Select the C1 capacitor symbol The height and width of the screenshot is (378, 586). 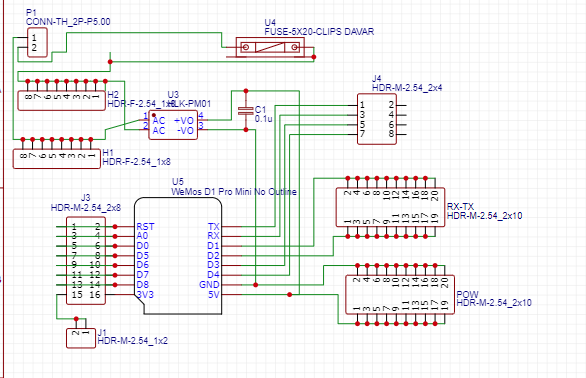[246, 110]
